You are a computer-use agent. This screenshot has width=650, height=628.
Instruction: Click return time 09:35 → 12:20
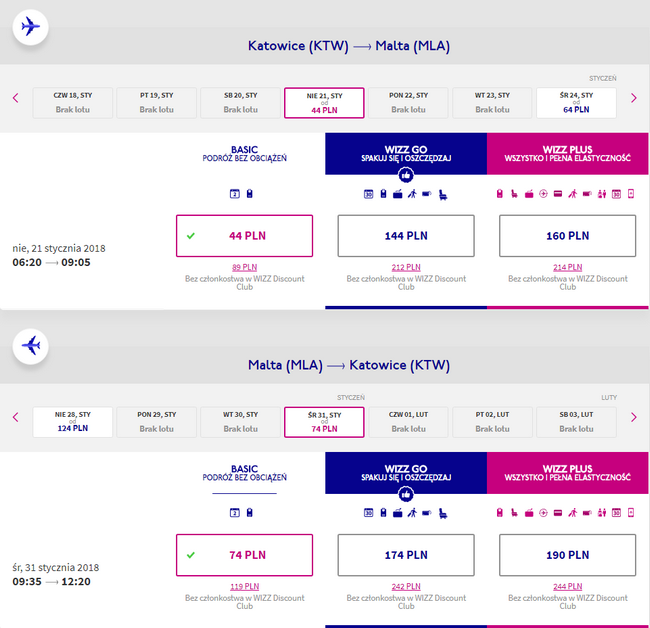pos(51,582)
